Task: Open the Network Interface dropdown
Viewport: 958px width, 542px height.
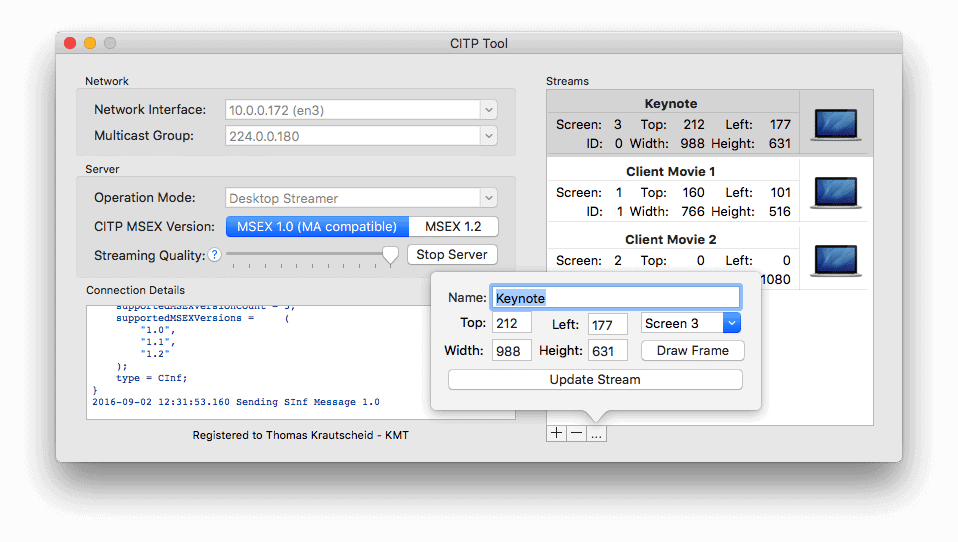Action: (x=489, y=110)
